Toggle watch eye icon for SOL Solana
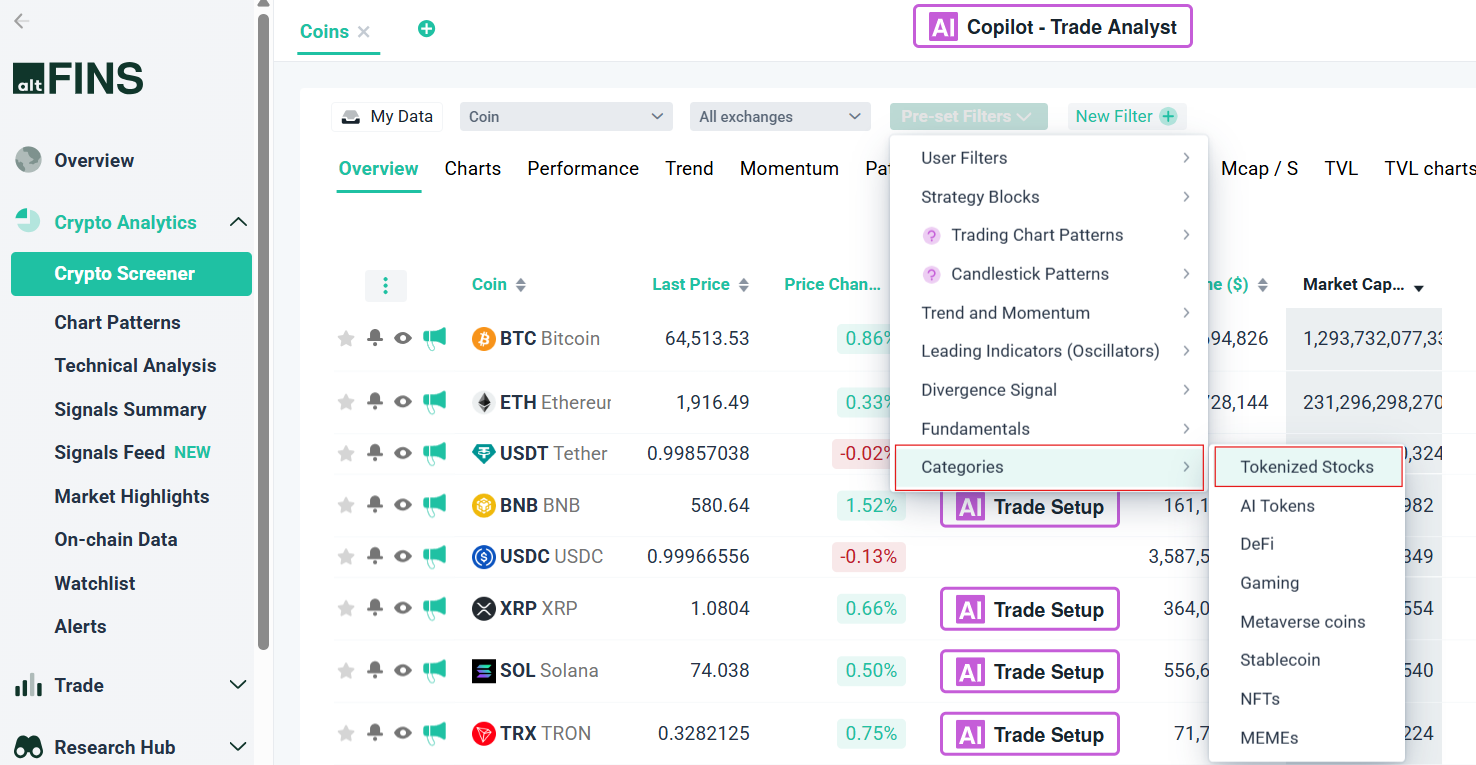 (x=403, y=670)
